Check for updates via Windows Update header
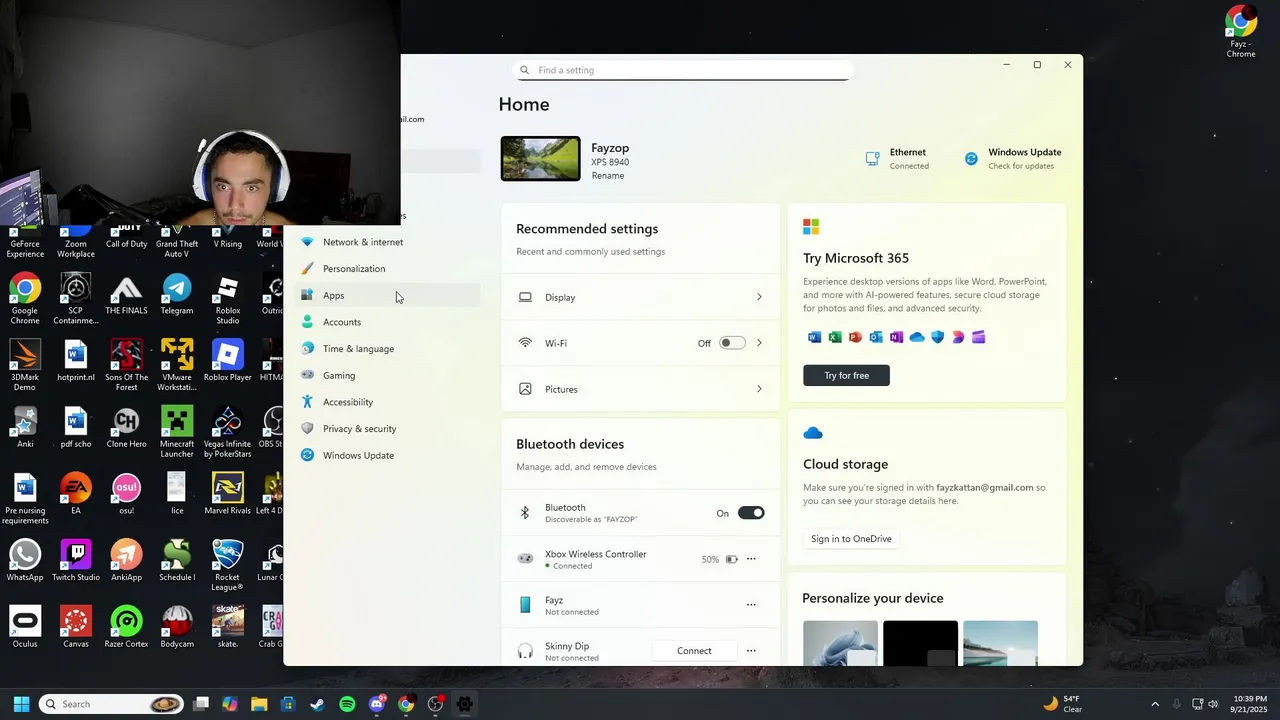1280x720 pixels. tap(1012, 158)
